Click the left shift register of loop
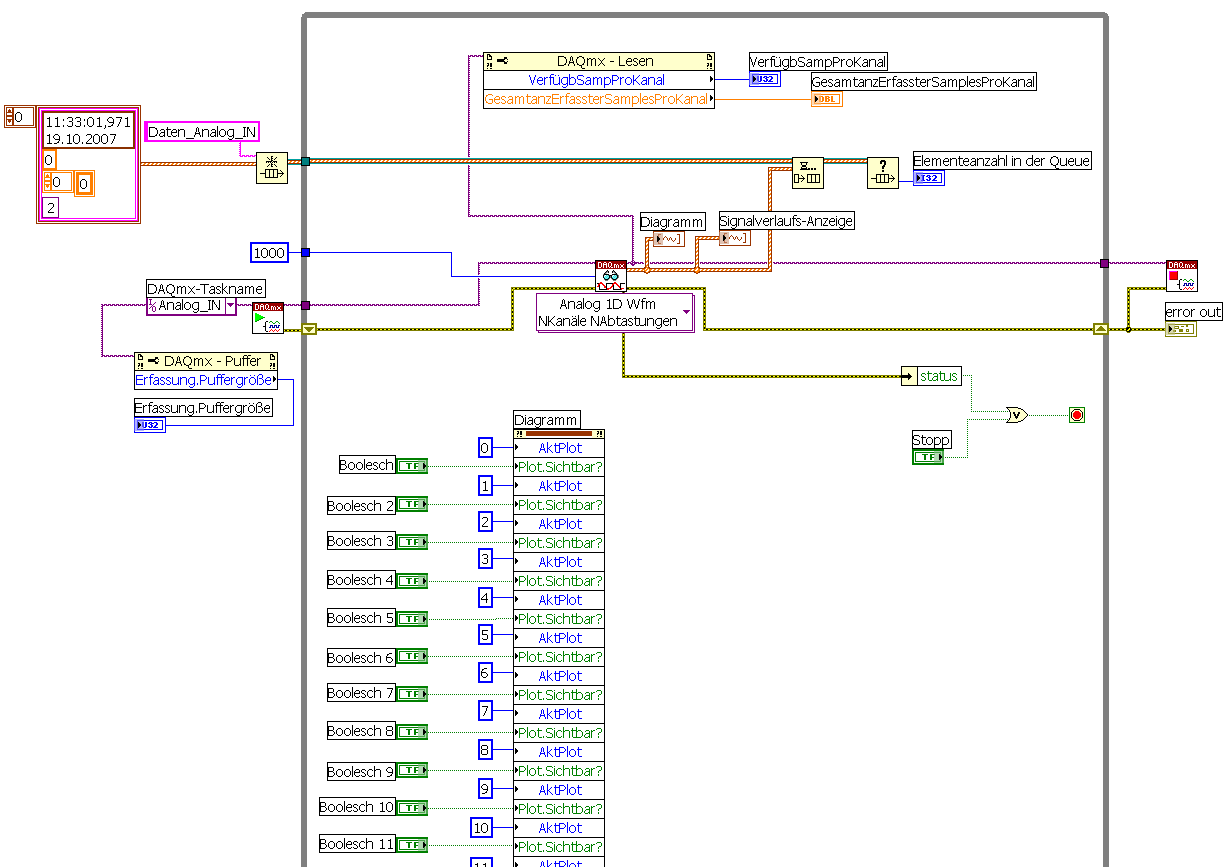Image resolution: width=1231 pixels, height=867 pixels. point(309,328)
